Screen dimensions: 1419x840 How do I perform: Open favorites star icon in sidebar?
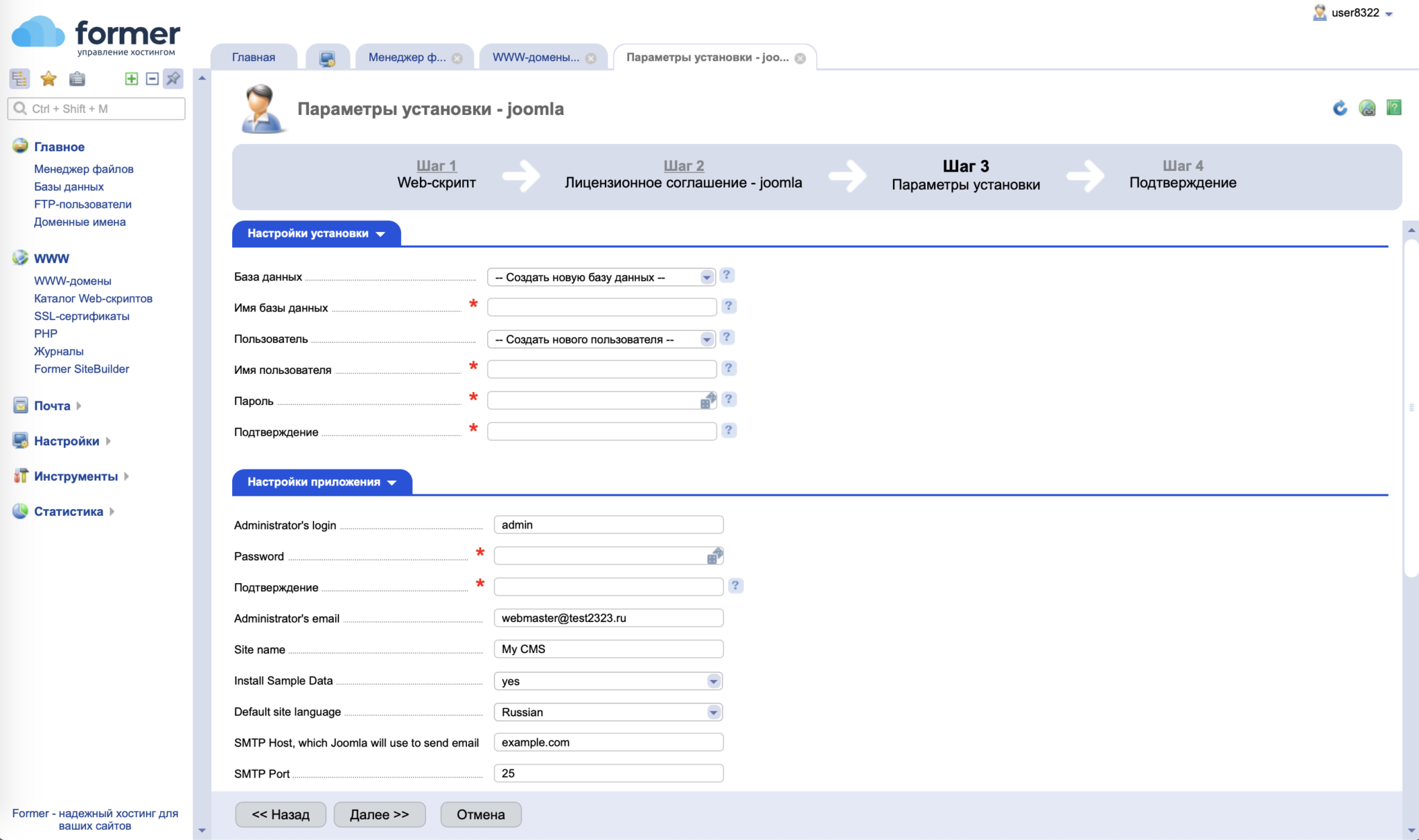(x=48, y=79)
